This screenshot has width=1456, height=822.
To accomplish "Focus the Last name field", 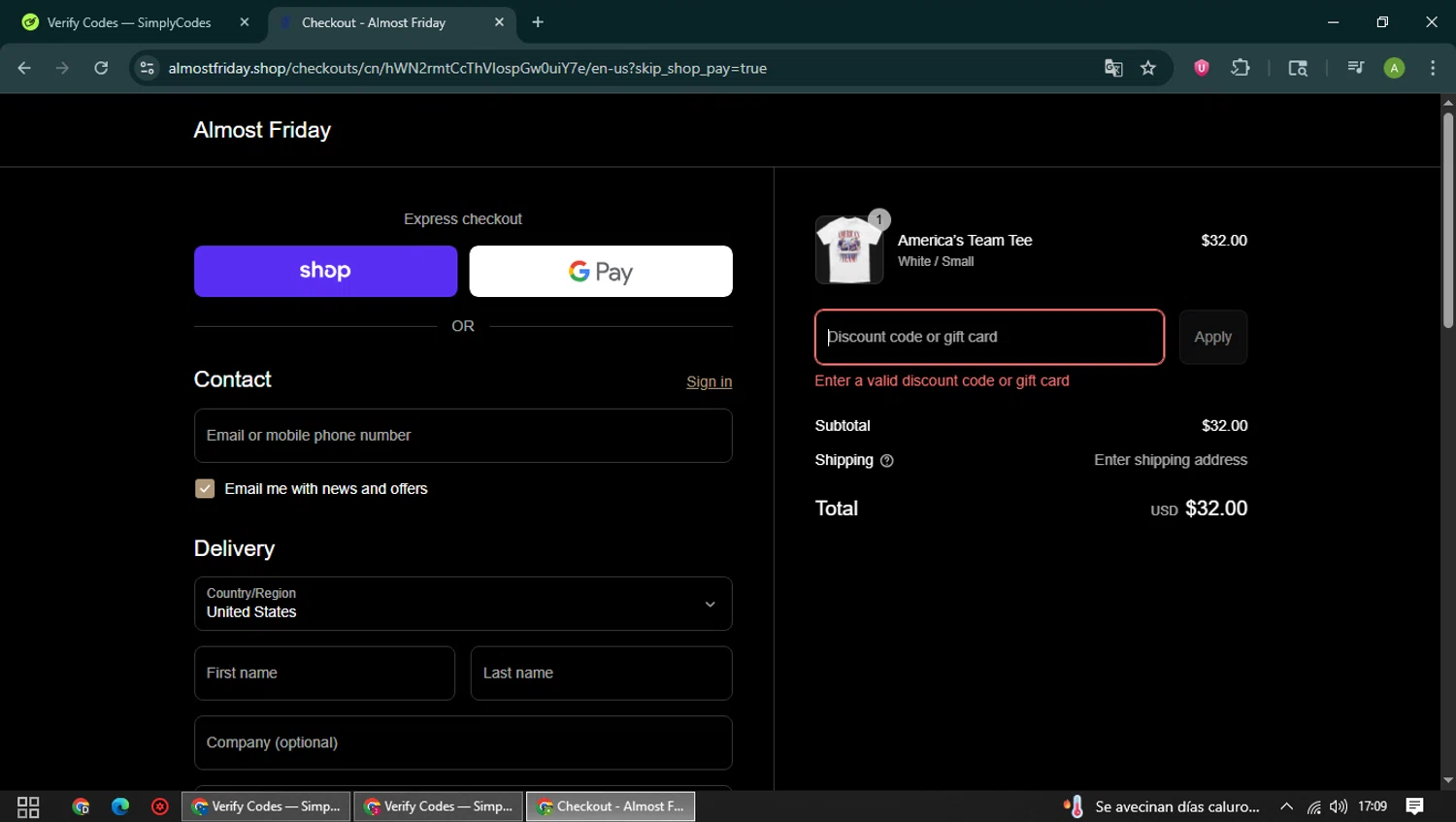I will click(601, 674).
